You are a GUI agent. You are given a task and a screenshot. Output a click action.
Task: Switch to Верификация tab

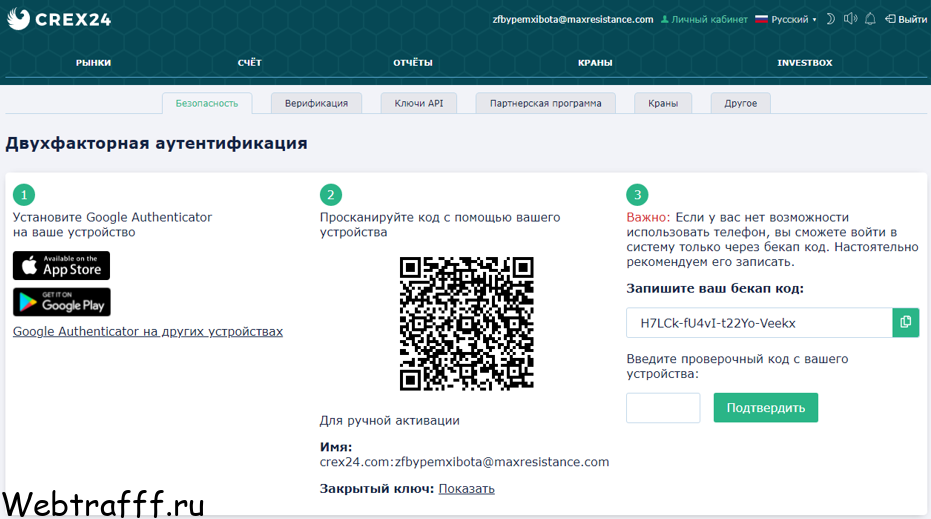pos(316,103)
